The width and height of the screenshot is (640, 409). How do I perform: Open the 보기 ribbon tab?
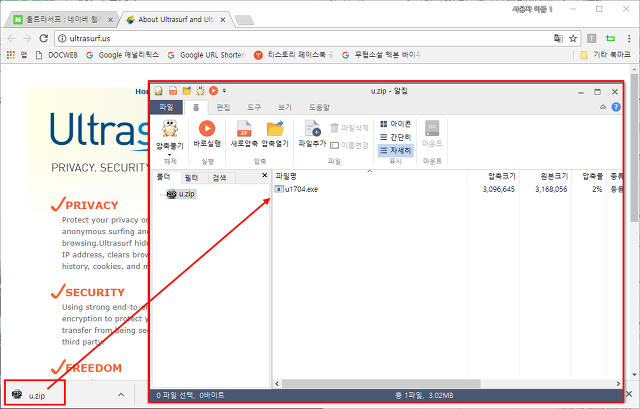coord(284,107)
